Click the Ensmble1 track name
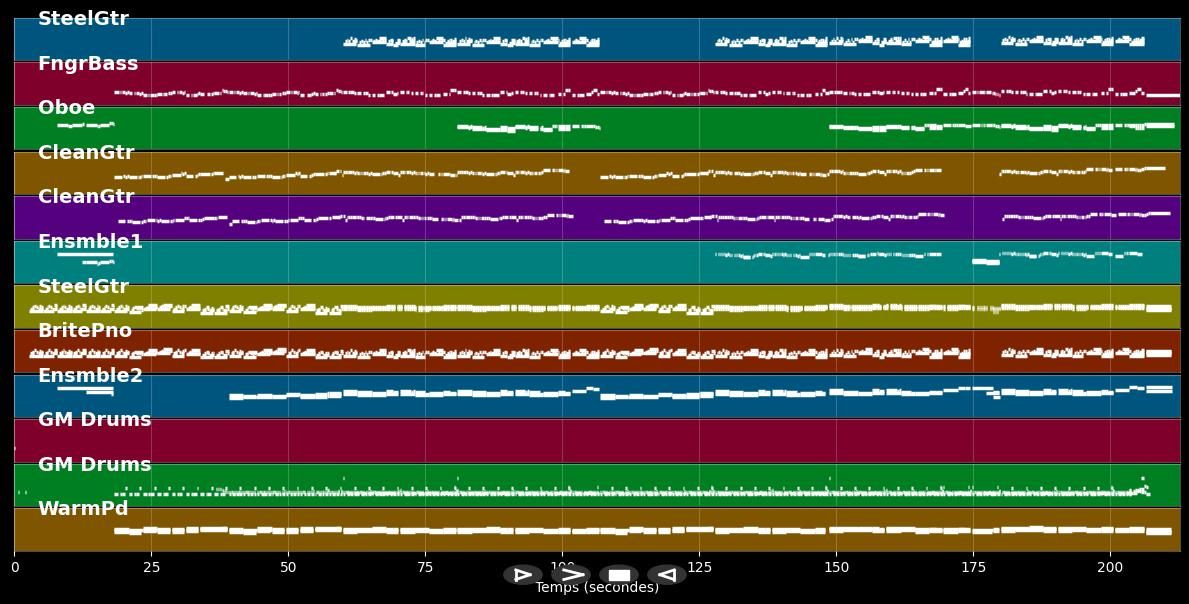Image resolution: width=1189 pixels, height=604 pixels. 90,242
